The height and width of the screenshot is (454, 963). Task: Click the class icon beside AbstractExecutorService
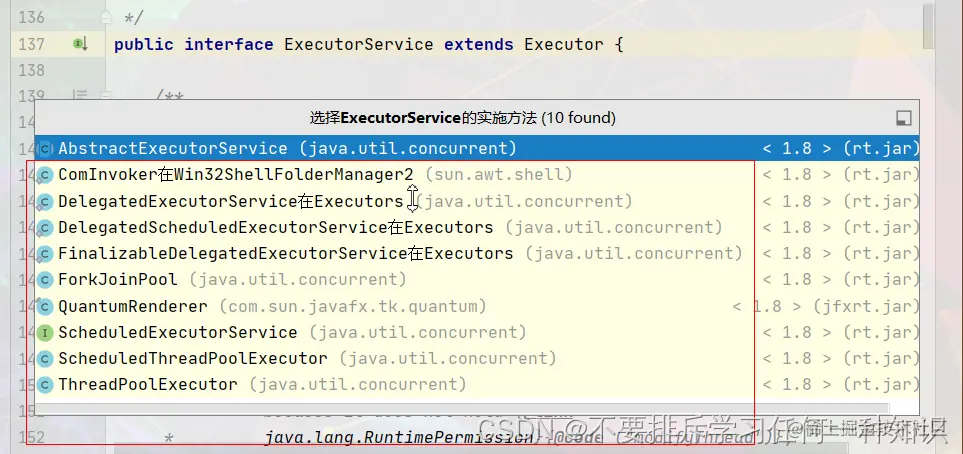coord(45,149)
